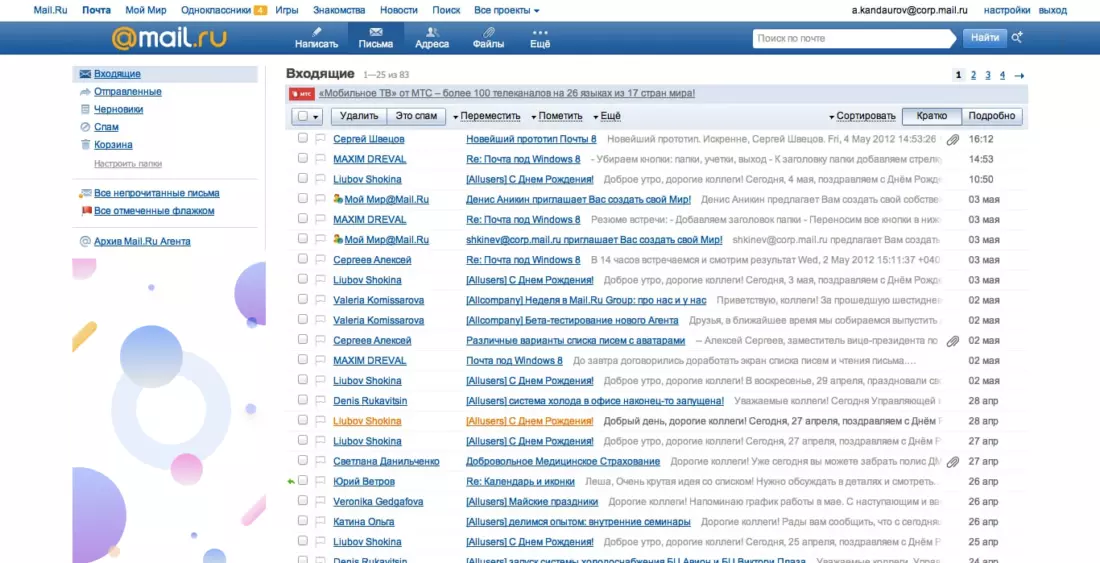Open Поиск in top navigation
This screenshot has width=1100, height=563.
pos(446,11)
